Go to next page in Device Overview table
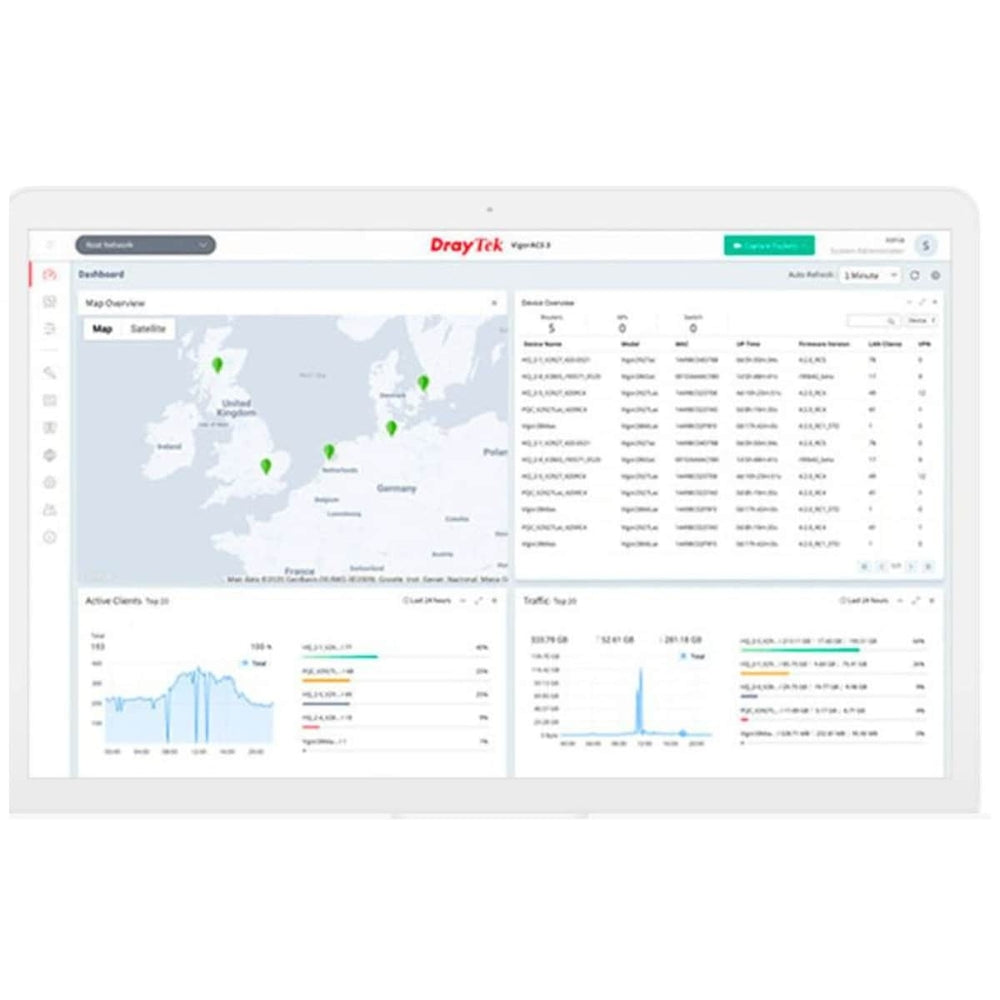 click(x=910, y=567)
